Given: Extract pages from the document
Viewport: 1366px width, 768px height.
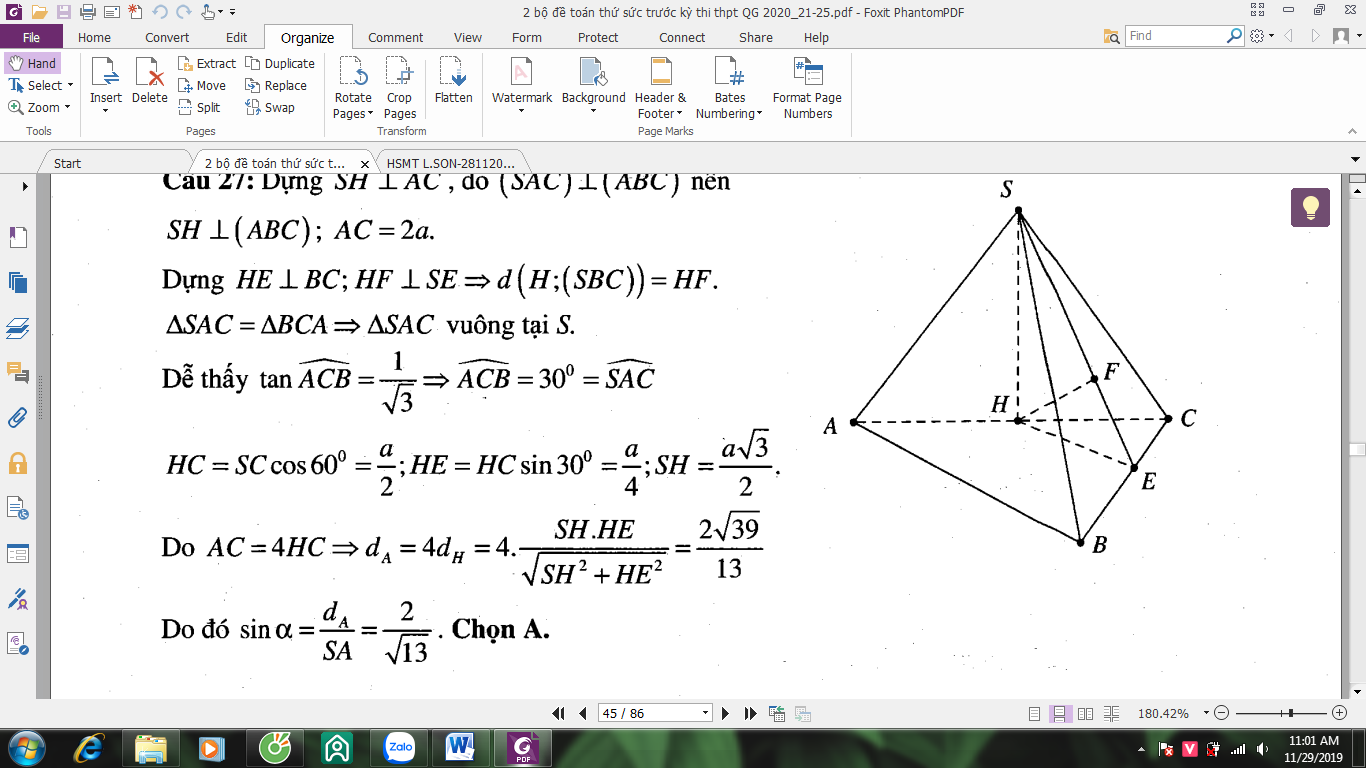Looking at the screenshot, I should [207, 63].
